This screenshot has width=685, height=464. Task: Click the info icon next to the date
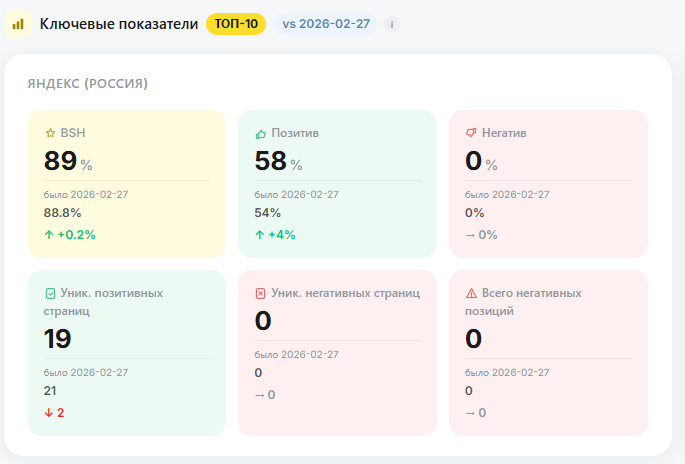point(392,24)
